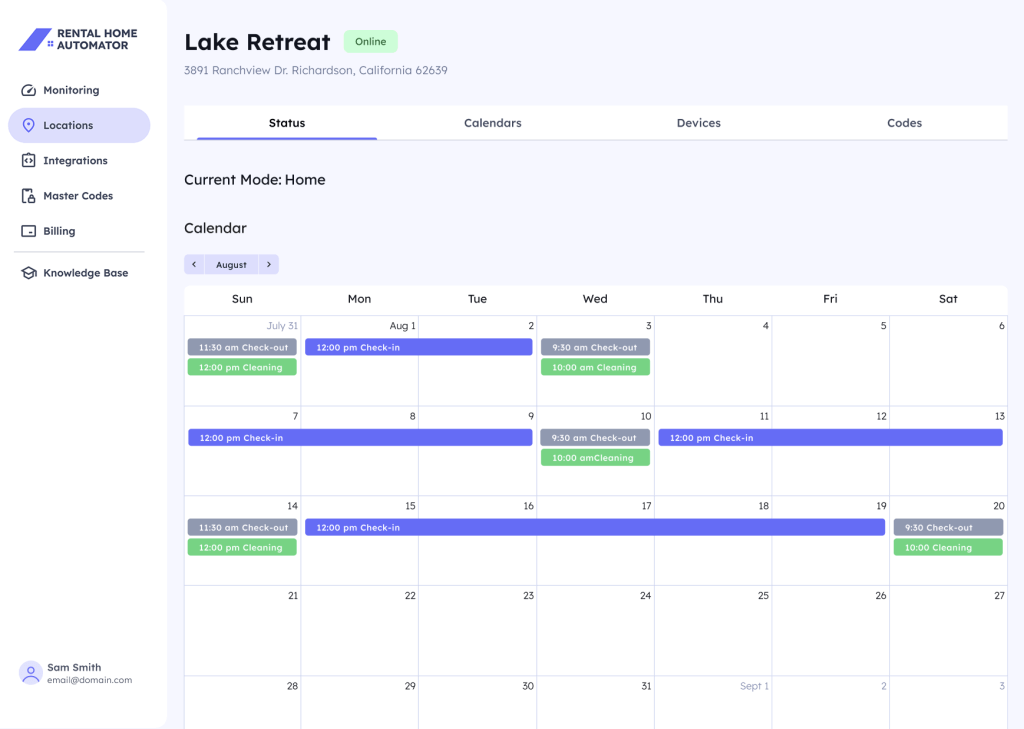Open the Codes tab
Screen dimensions: 1024x729
(904, 123)
